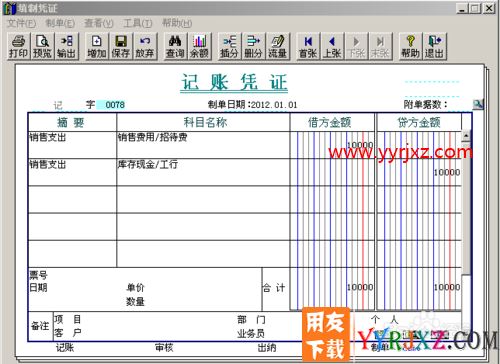Close the voucher window

[x=489, y=8]
